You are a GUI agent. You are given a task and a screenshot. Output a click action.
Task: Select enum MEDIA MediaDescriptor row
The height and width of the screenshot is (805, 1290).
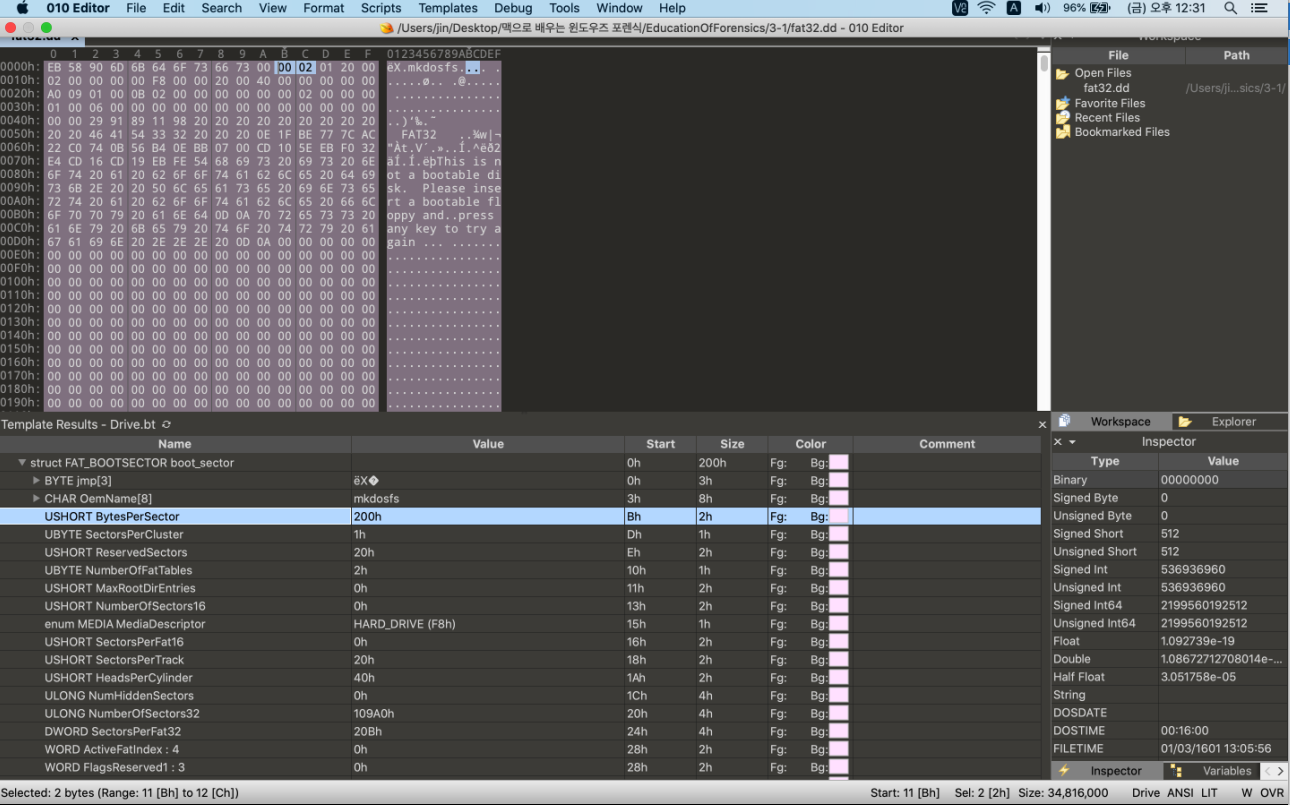tap(520, 624)
